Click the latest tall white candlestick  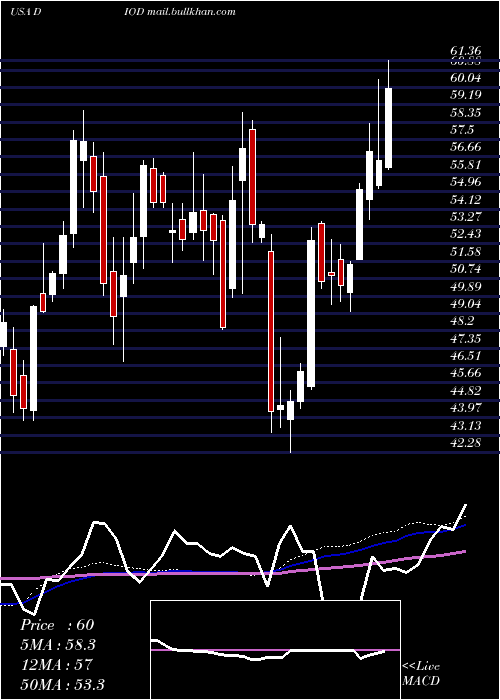click(x=388, y=115)
